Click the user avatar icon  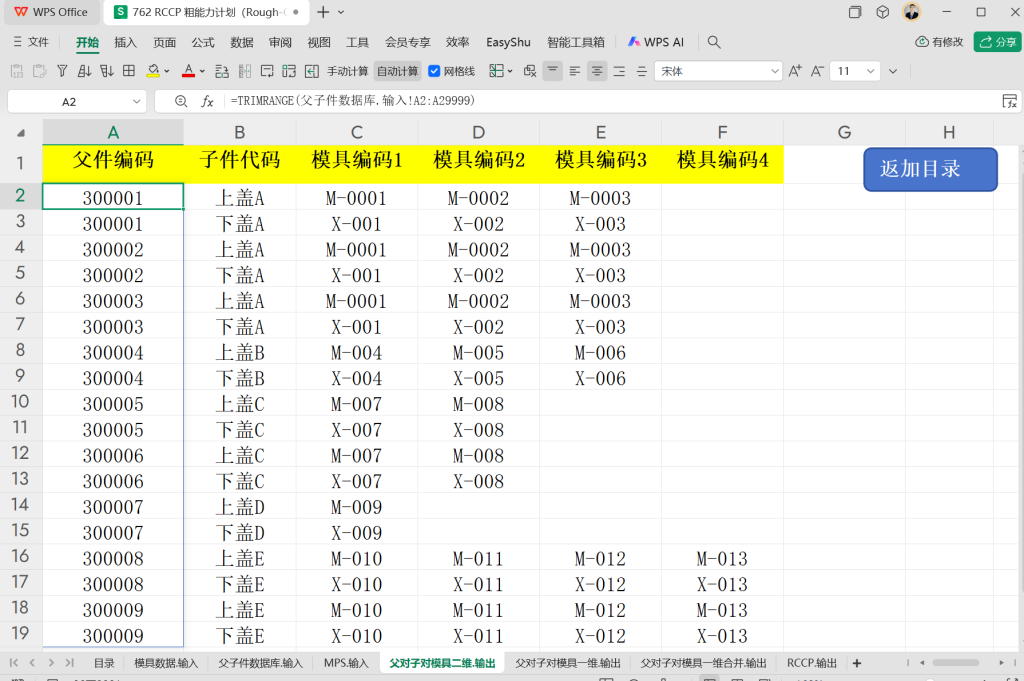(912, 12)
